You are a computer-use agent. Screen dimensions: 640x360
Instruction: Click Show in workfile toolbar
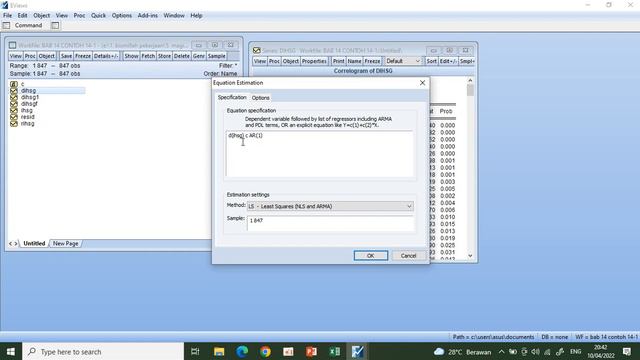[131, 56]
